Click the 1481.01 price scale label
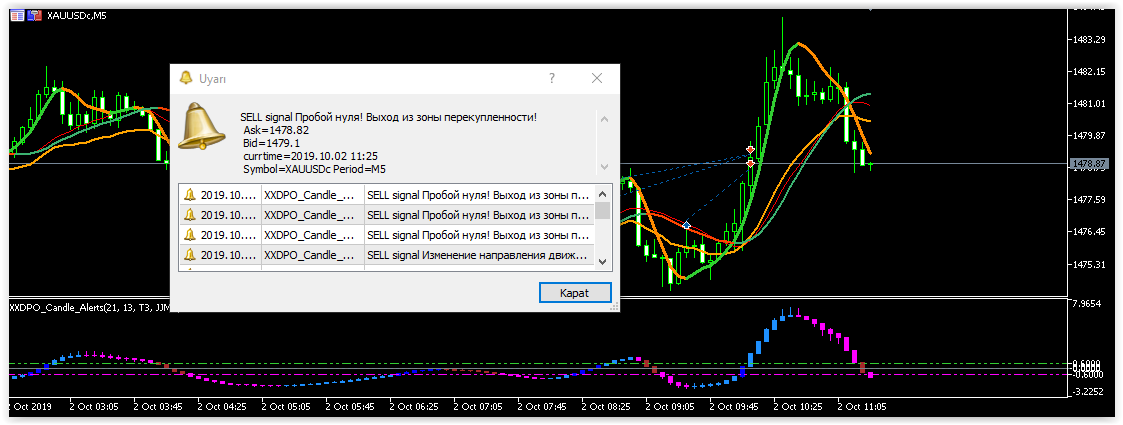This screenshot has height=425, width=1123. tap(1089, 103)
